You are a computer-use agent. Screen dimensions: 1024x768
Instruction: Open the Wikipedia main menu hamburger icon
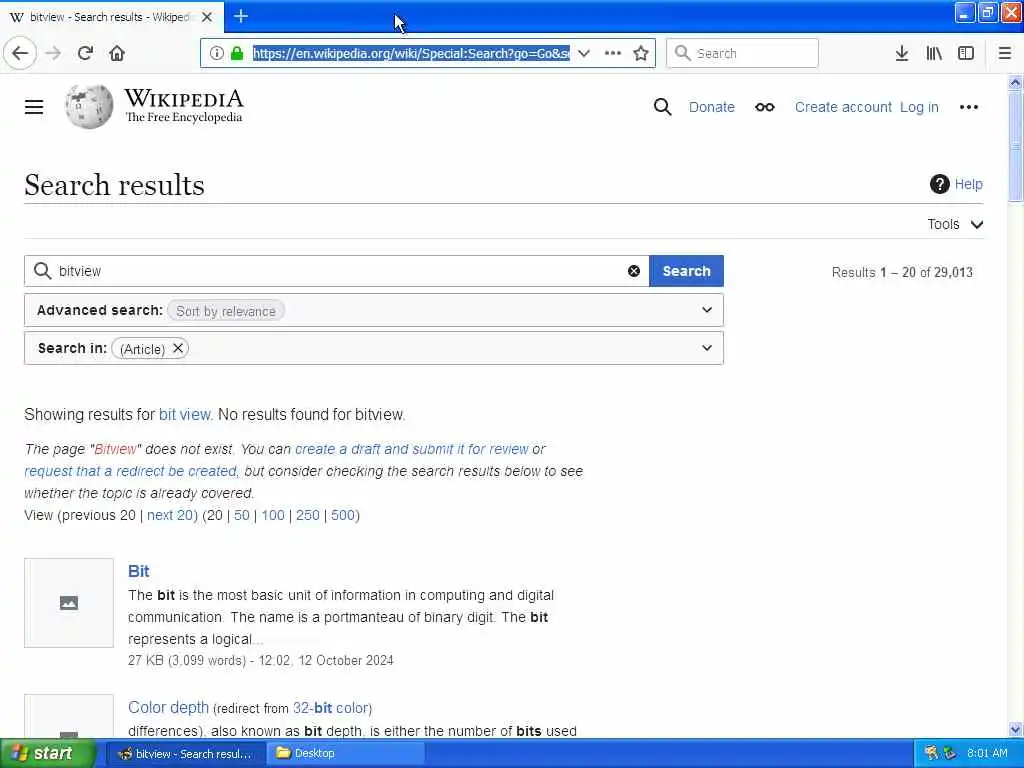coord(34,107)
